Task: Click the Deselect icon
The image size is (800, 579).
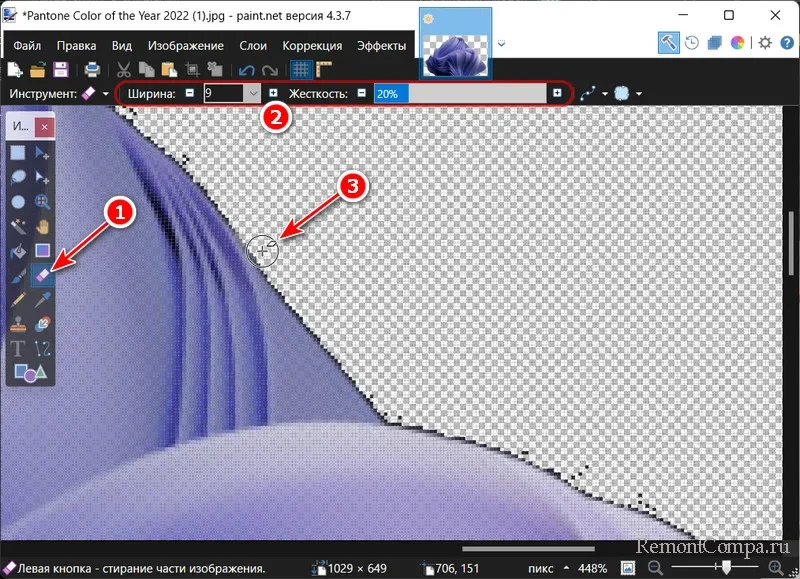Action: pos(215,69)
